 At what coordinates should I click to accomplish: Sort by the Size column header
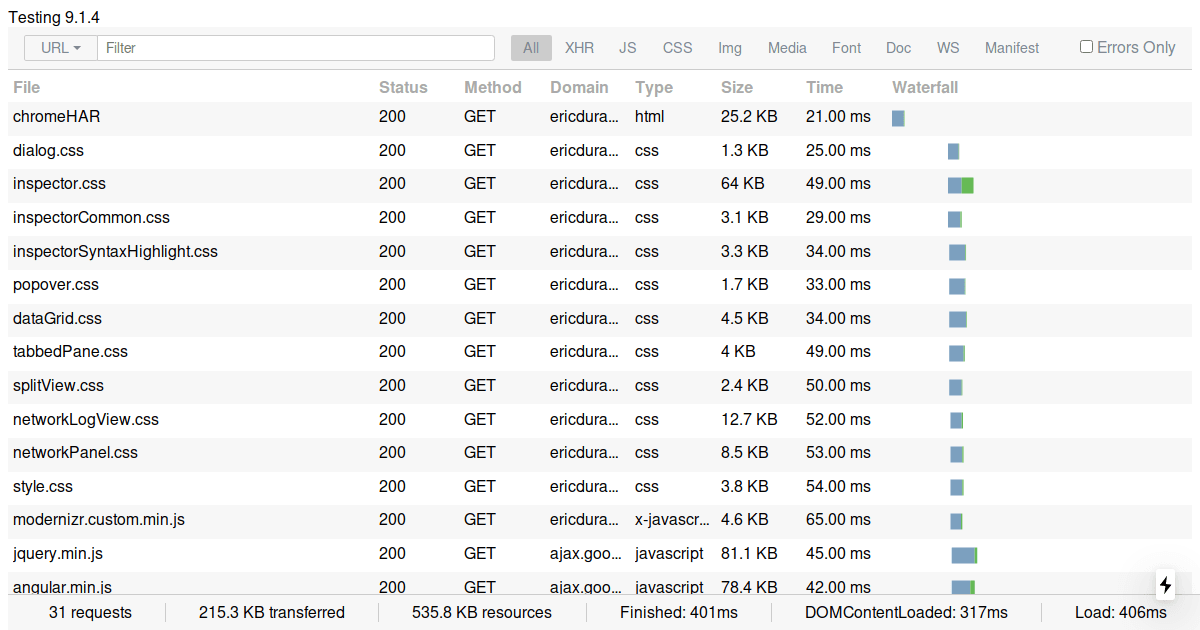click(x=737, y=87)
